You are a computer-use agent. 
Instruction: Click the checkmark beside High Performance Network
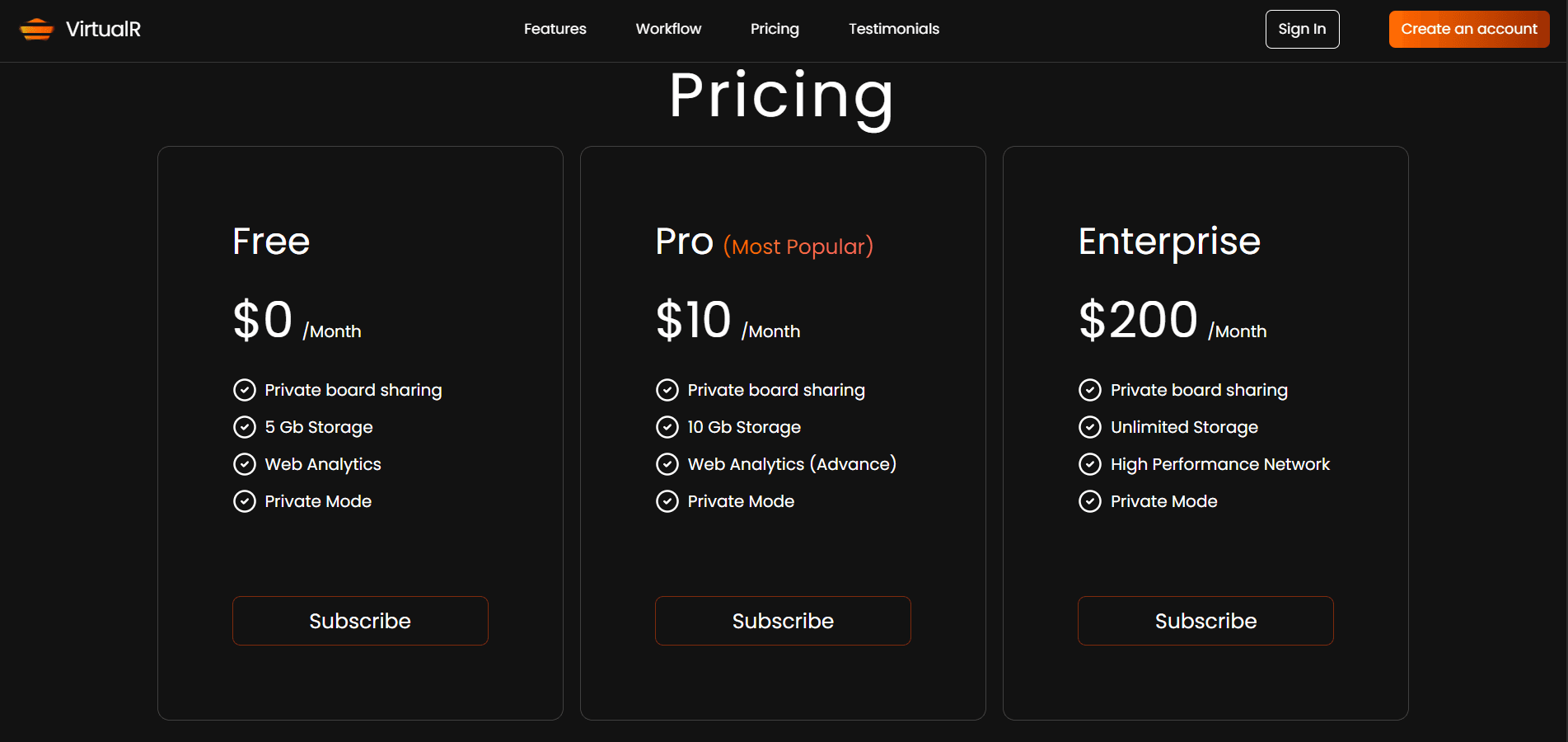click(1090, 464)
